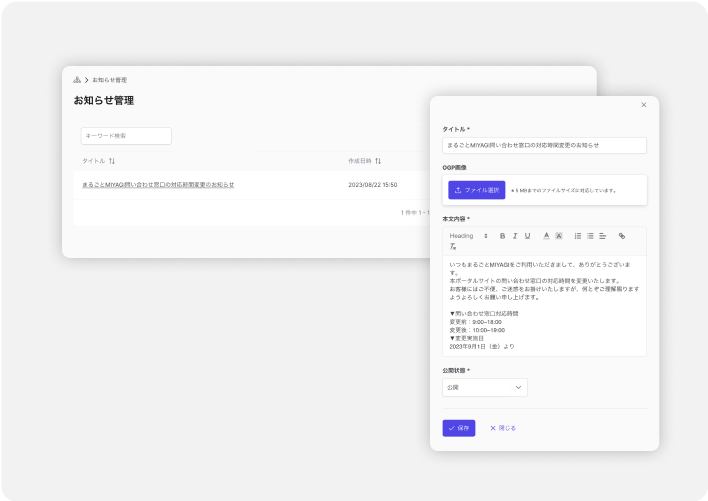Click the 保存 save button
Image resolution: width=708 pixels, height=501 pixels.
tap(459, 428)
